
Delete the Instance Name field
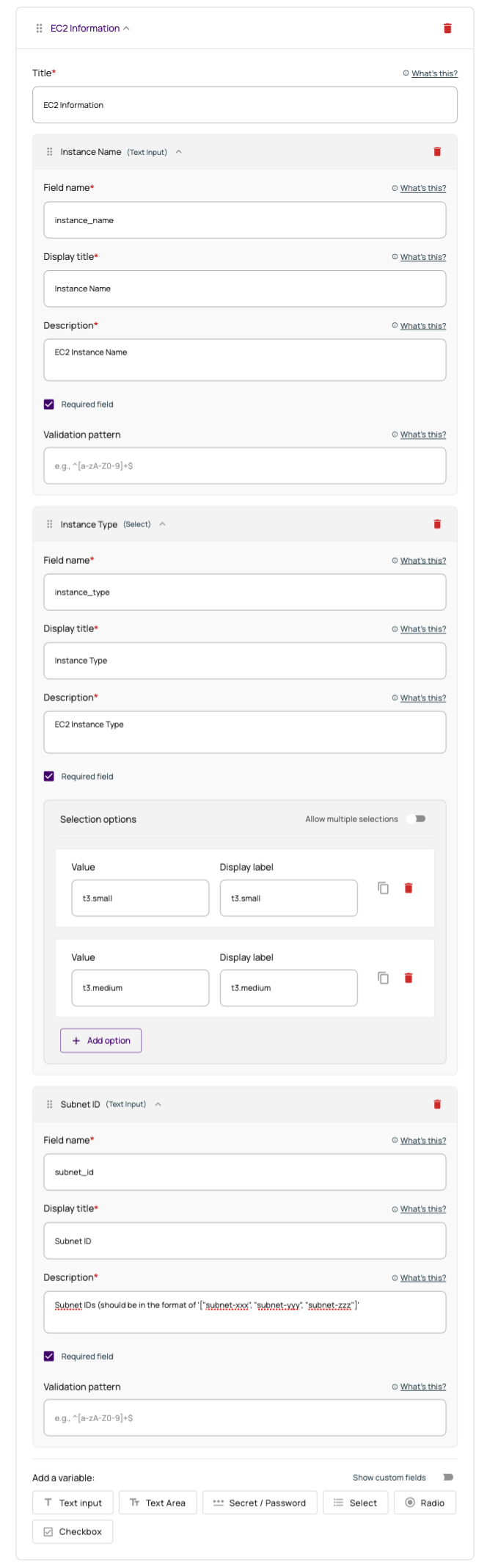click(x=437, y=151)
